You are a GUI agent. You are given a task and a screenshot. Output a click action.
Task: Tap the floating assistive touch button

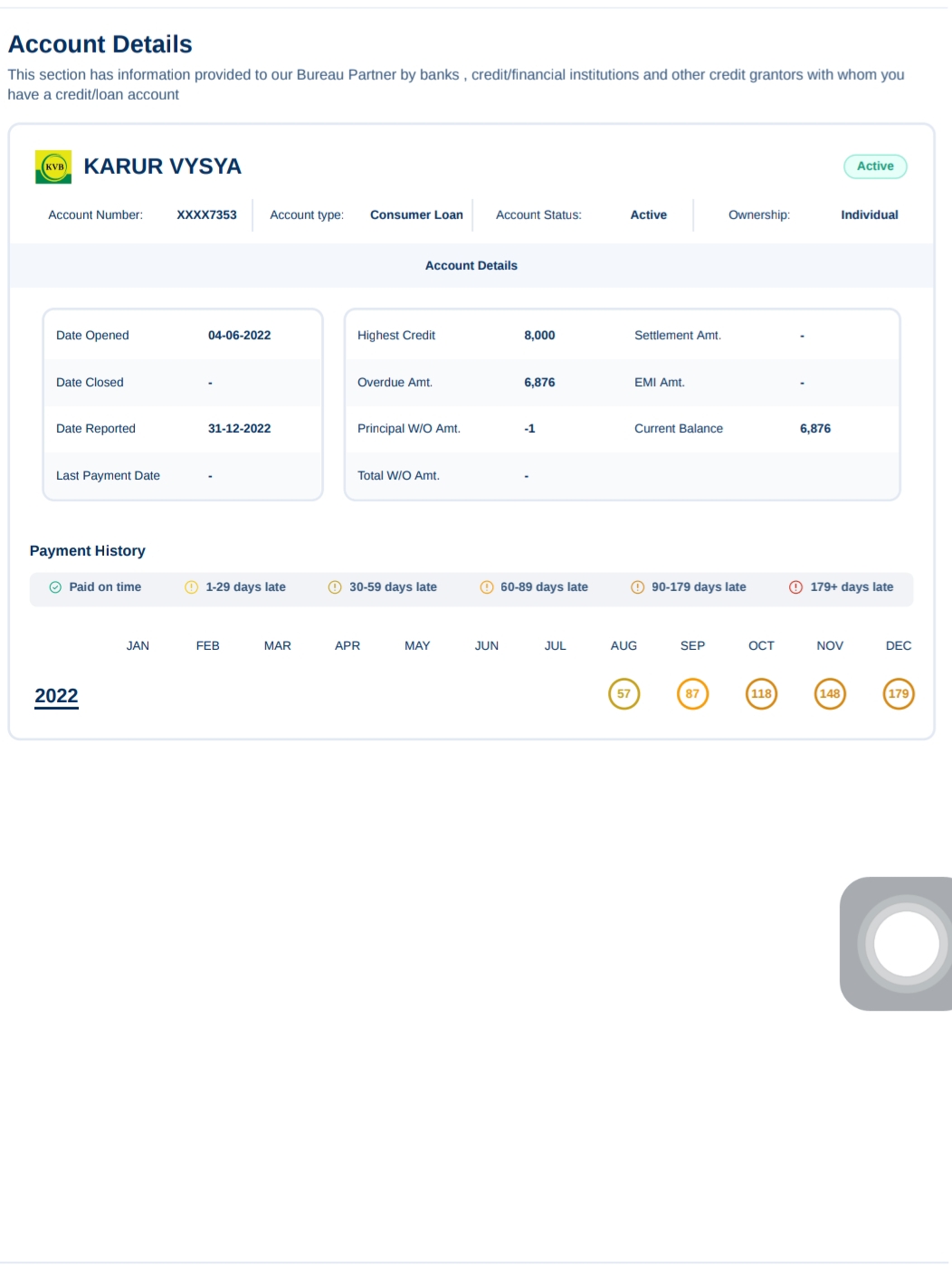pos(905,944)
